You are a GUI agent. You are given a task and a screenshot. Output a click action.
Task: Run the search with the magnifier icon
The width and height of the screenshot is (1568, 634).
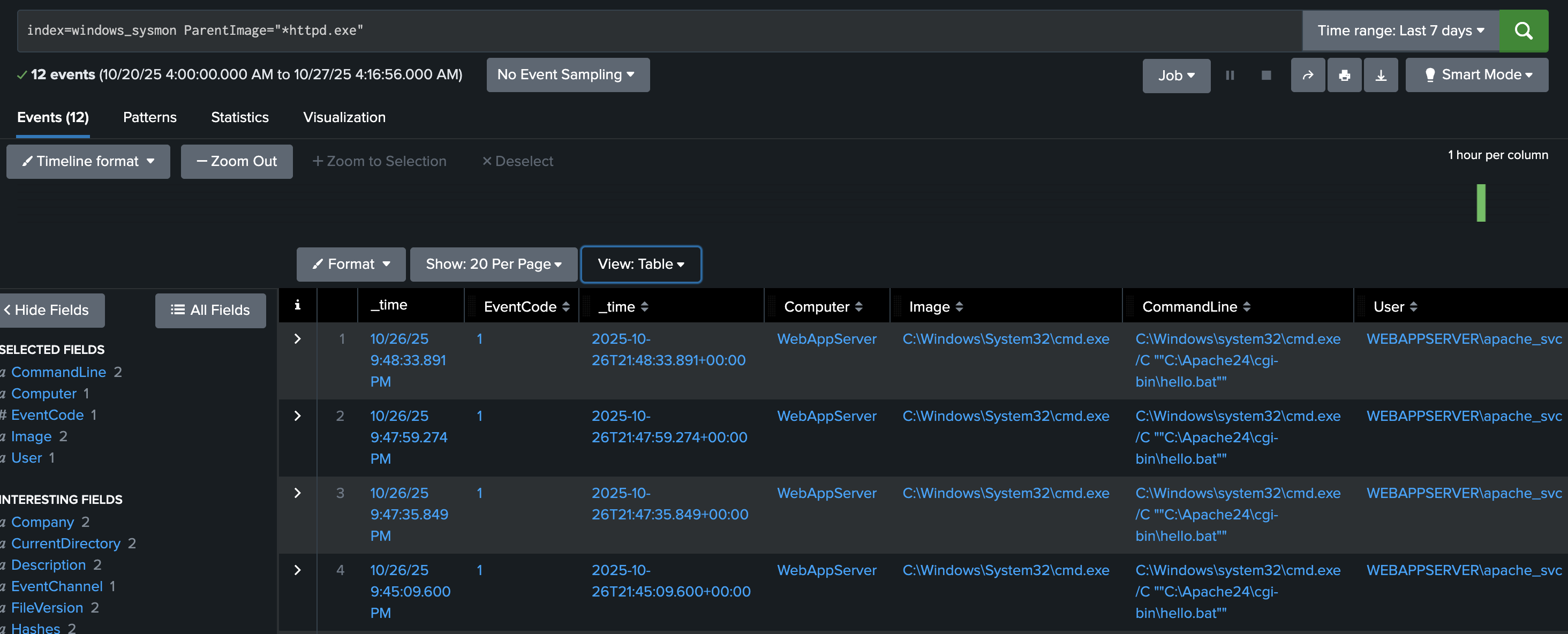coord(1524,31)
